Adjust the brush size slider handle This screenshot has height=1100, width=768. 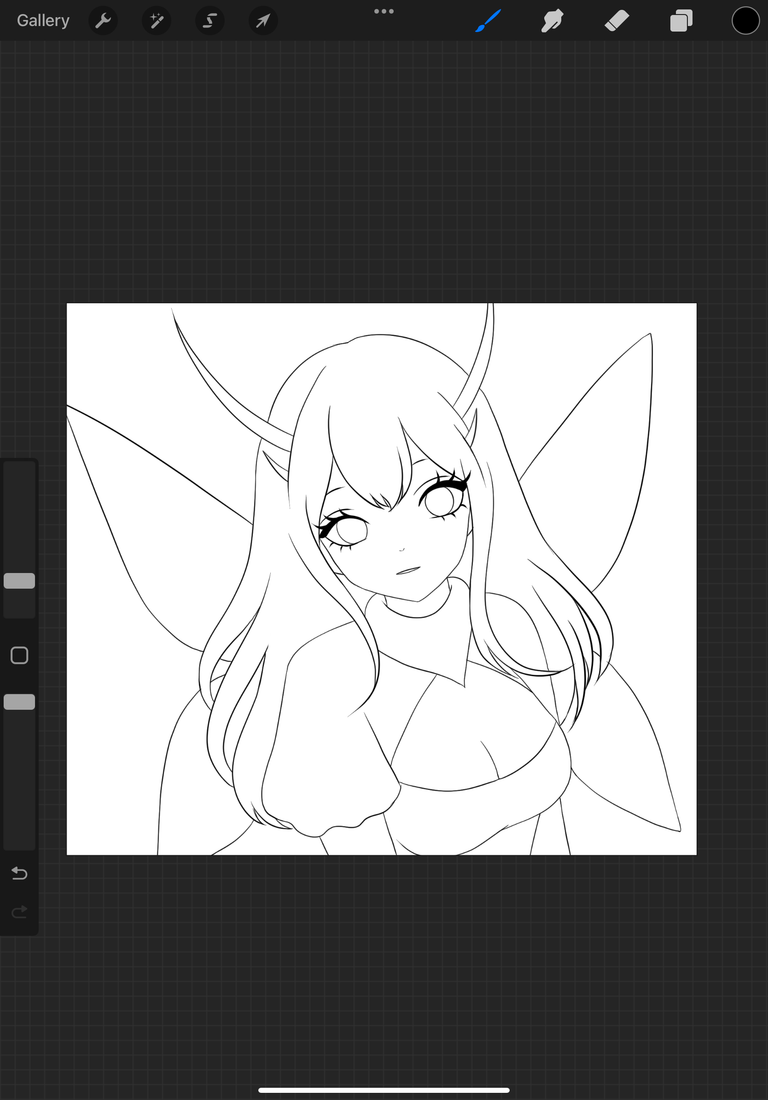point(20,581)
